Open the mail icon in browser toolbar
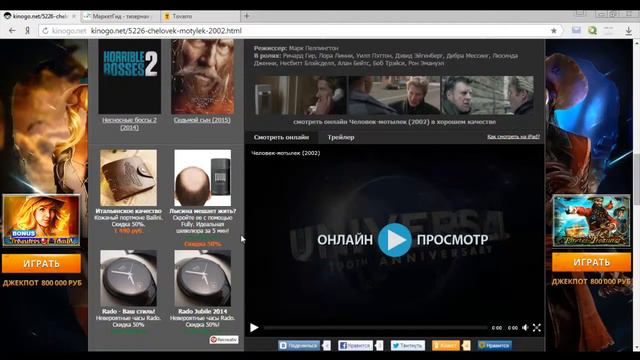640x360 pixels. coord(576,30)
